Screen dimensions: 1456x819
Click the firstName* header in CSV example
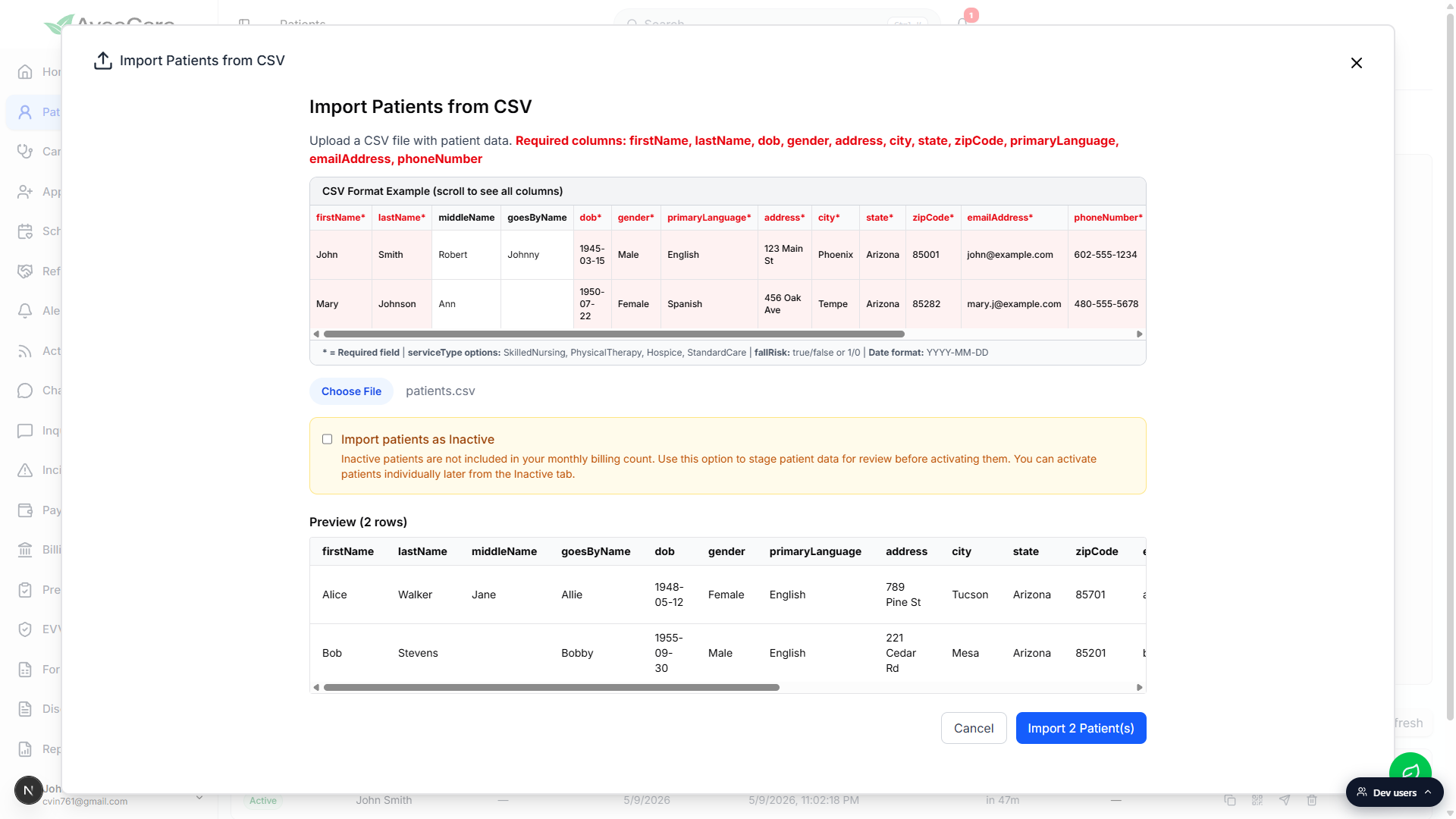340,218
